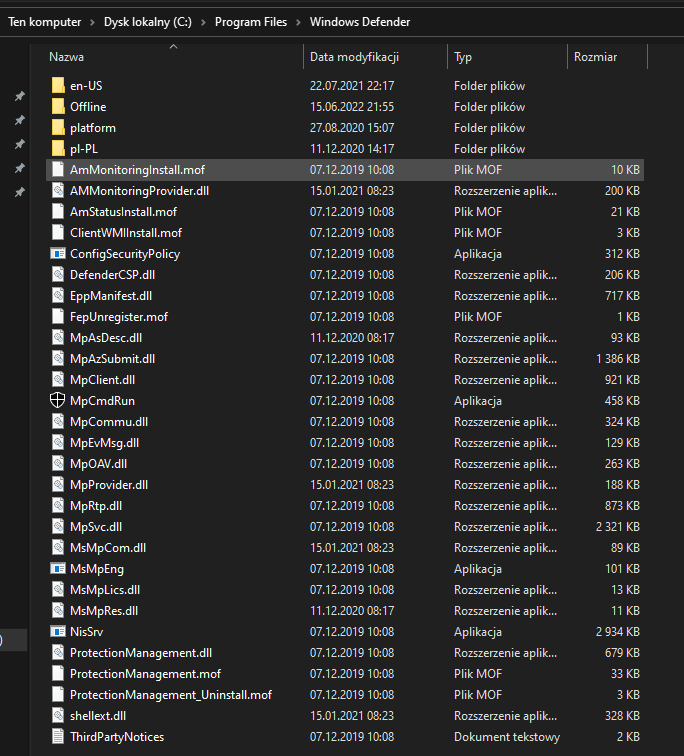Click the 2 934 KB size of NisSrv
684x756 pixels.
pyautogui.click(x=617, y=632)
